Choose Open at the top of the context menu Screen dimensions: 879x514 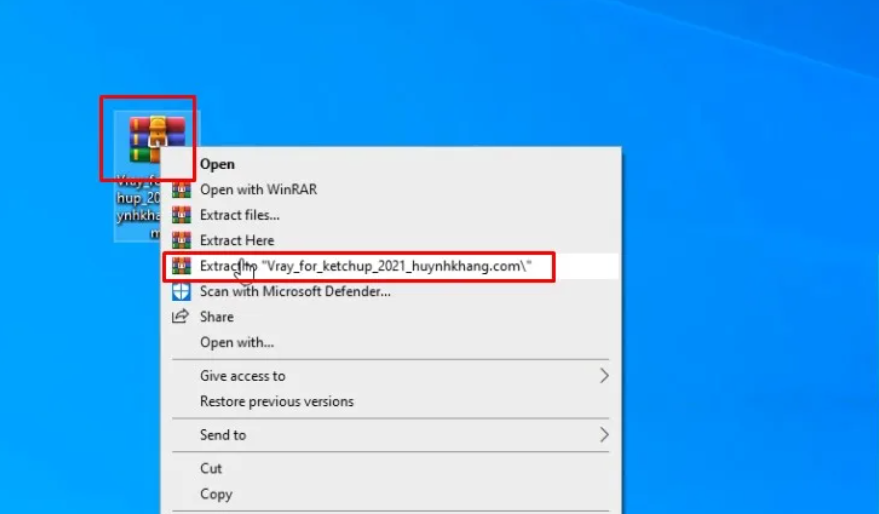pos(217,164)
